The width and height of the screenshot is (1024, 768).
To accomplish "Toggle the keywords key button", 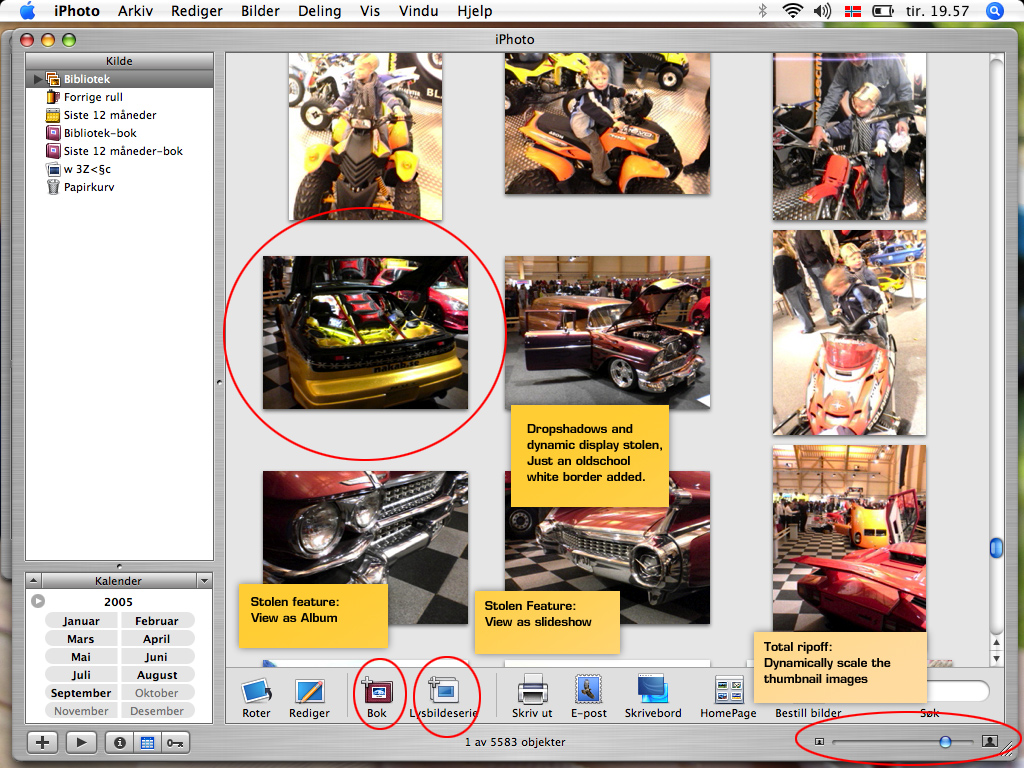I will 175,743.
